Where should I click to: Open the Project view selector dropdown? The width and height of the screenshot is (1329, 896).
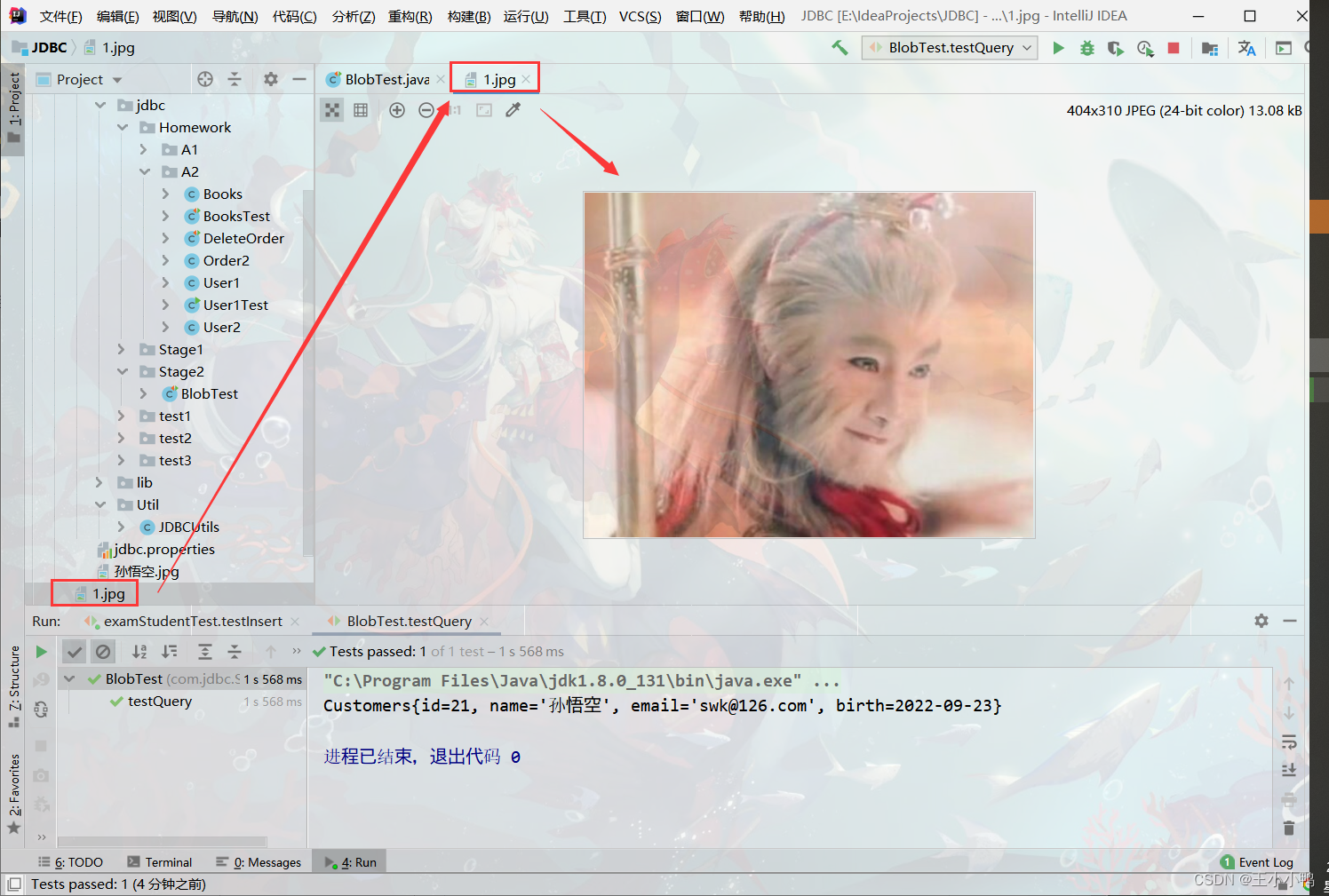tap(89, 79)
